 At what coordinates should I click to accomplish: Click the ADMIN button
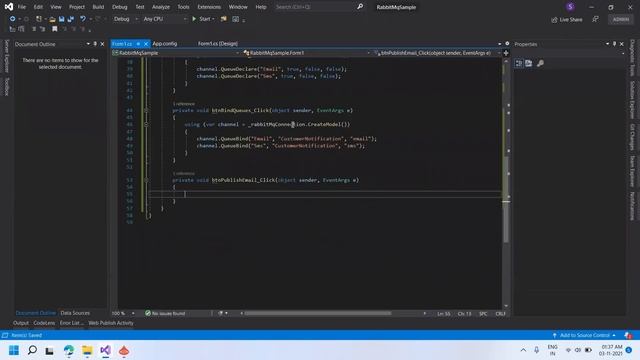[x=620, y=19]
